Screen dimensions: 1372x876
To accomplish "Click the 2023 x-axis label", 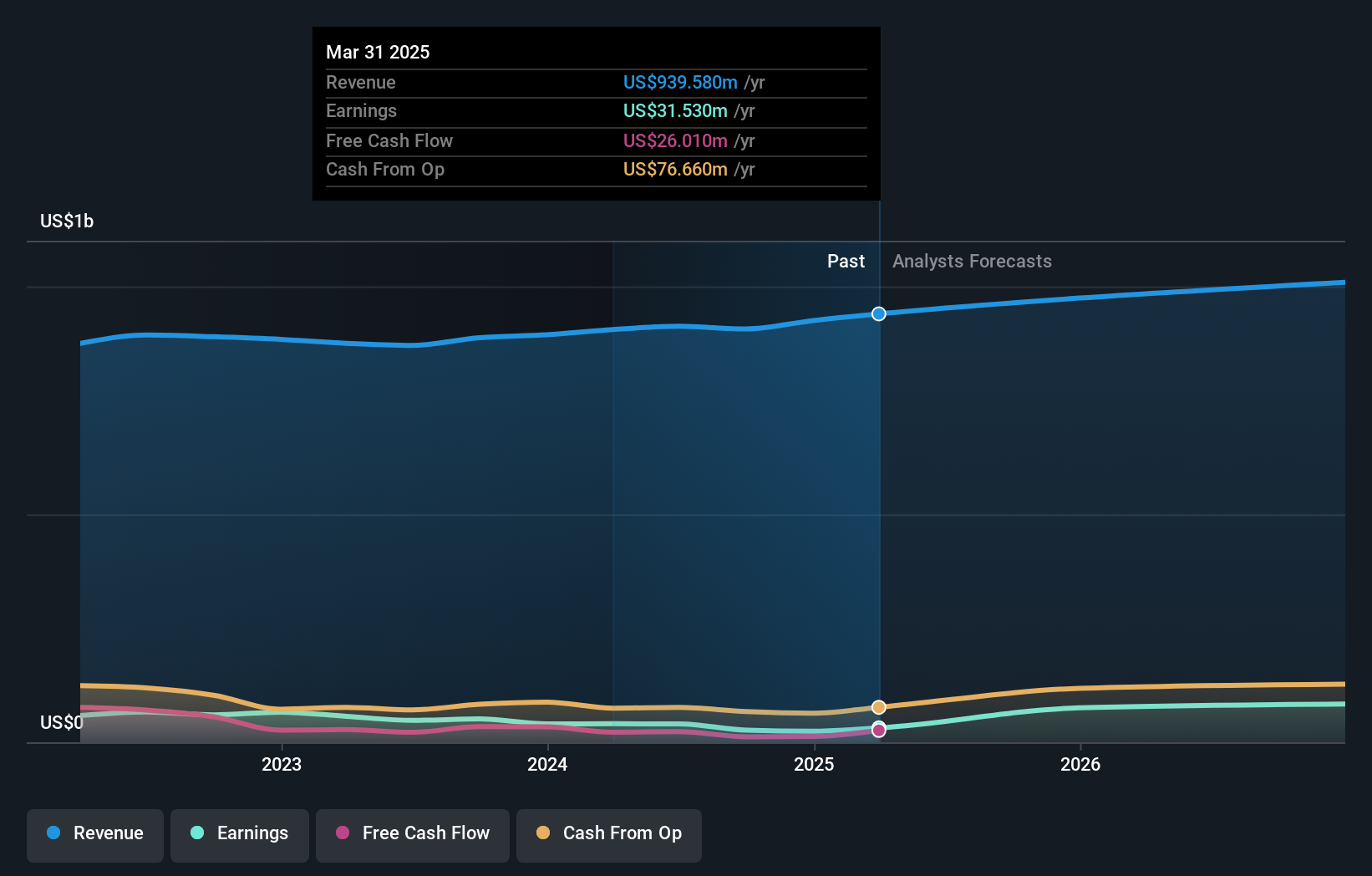I will [282, 764].
